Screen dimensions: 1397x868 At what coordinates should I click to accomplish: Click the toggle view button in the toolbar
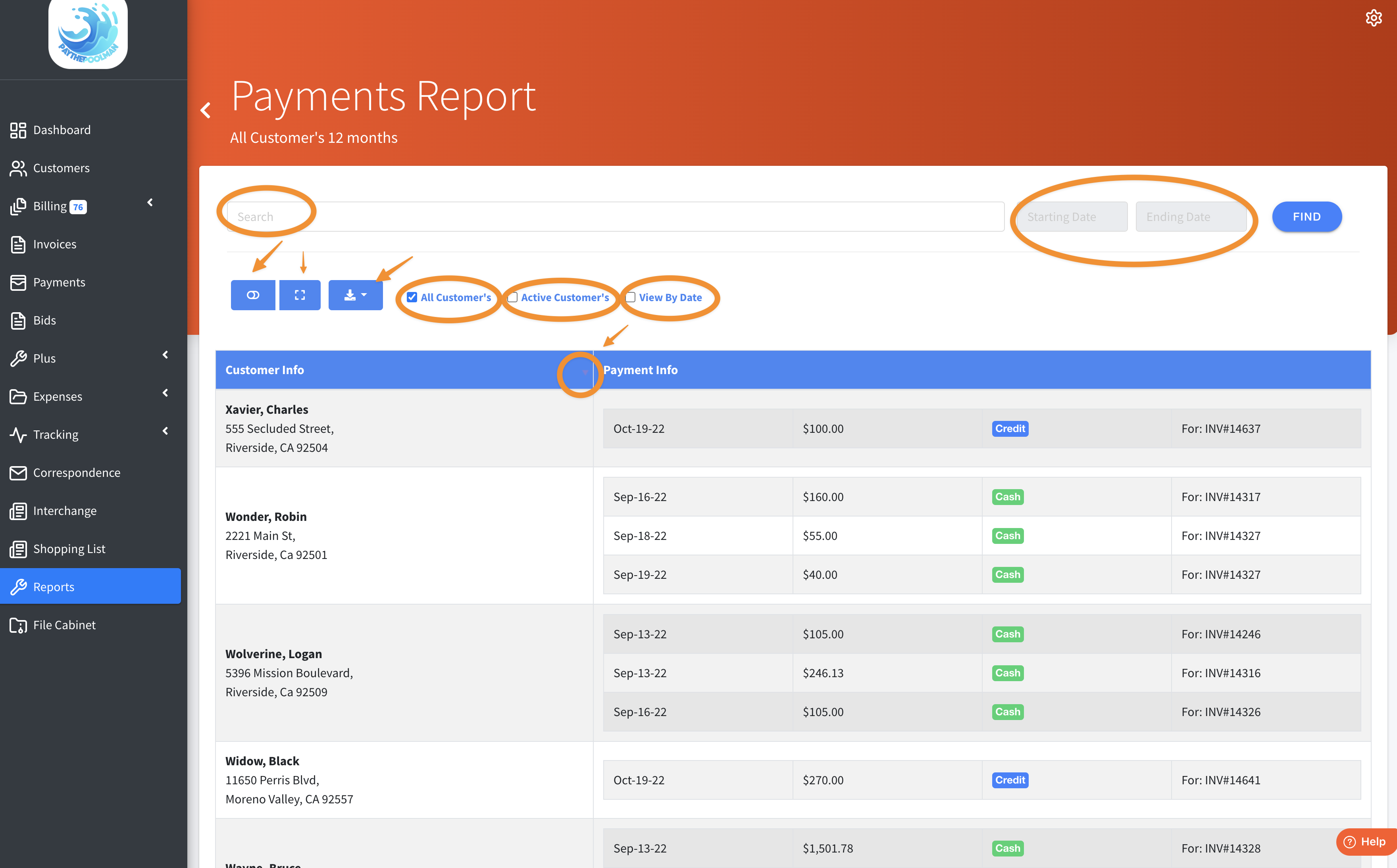point(253,295)
